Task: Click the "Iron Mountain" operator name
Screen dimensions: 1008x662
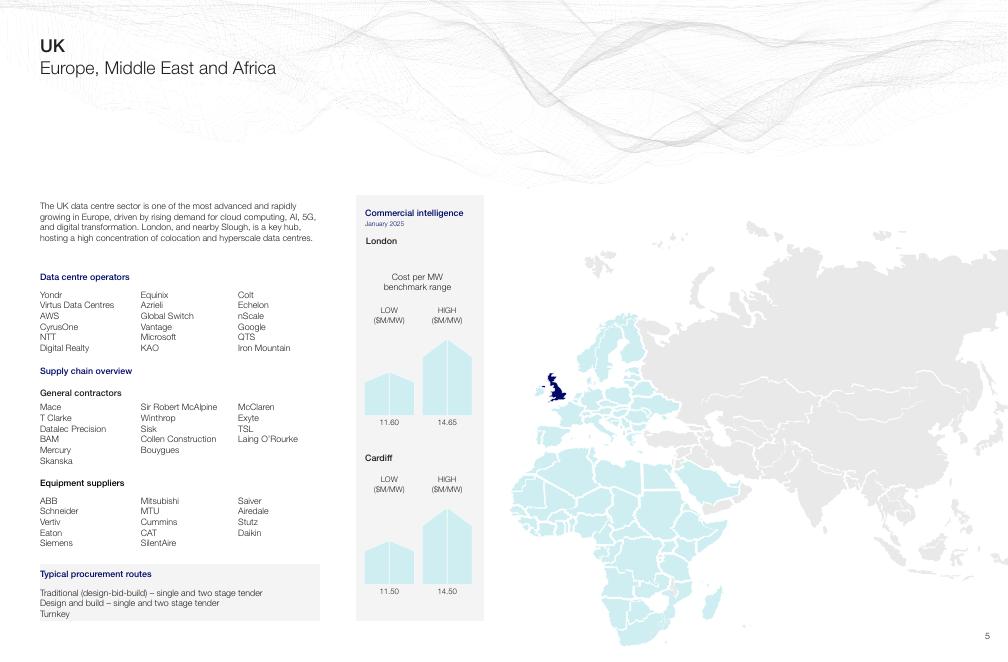Action: [264, 348]
